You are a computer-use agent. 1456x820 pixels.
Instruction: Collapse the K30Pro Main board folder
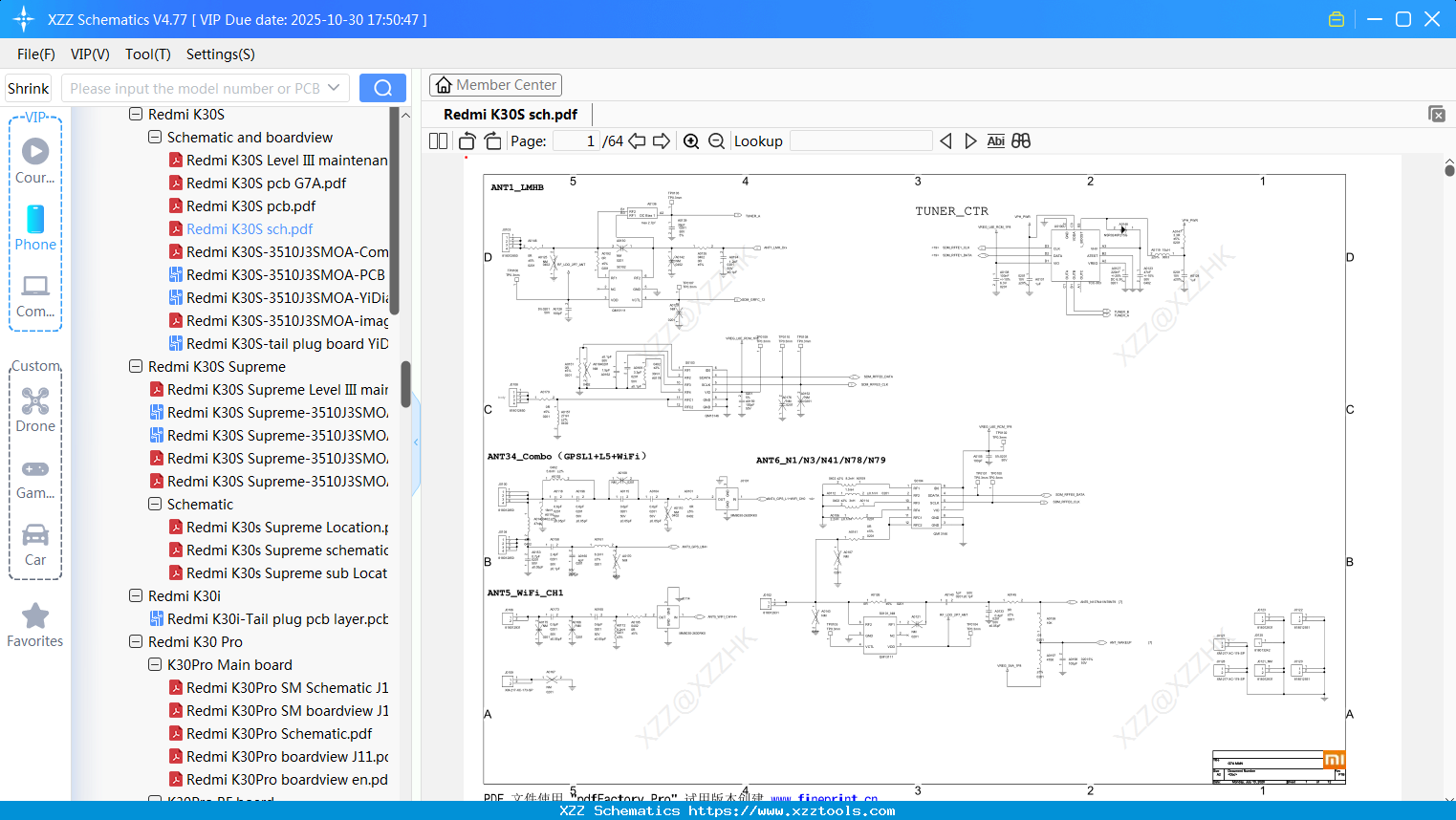(x=155, y=665)
